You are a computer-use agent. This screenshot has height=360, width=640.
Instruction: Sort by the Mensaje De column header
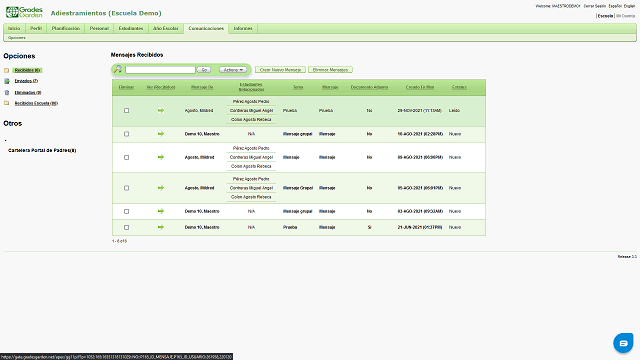pyautogui.click(x=202, y=87)
